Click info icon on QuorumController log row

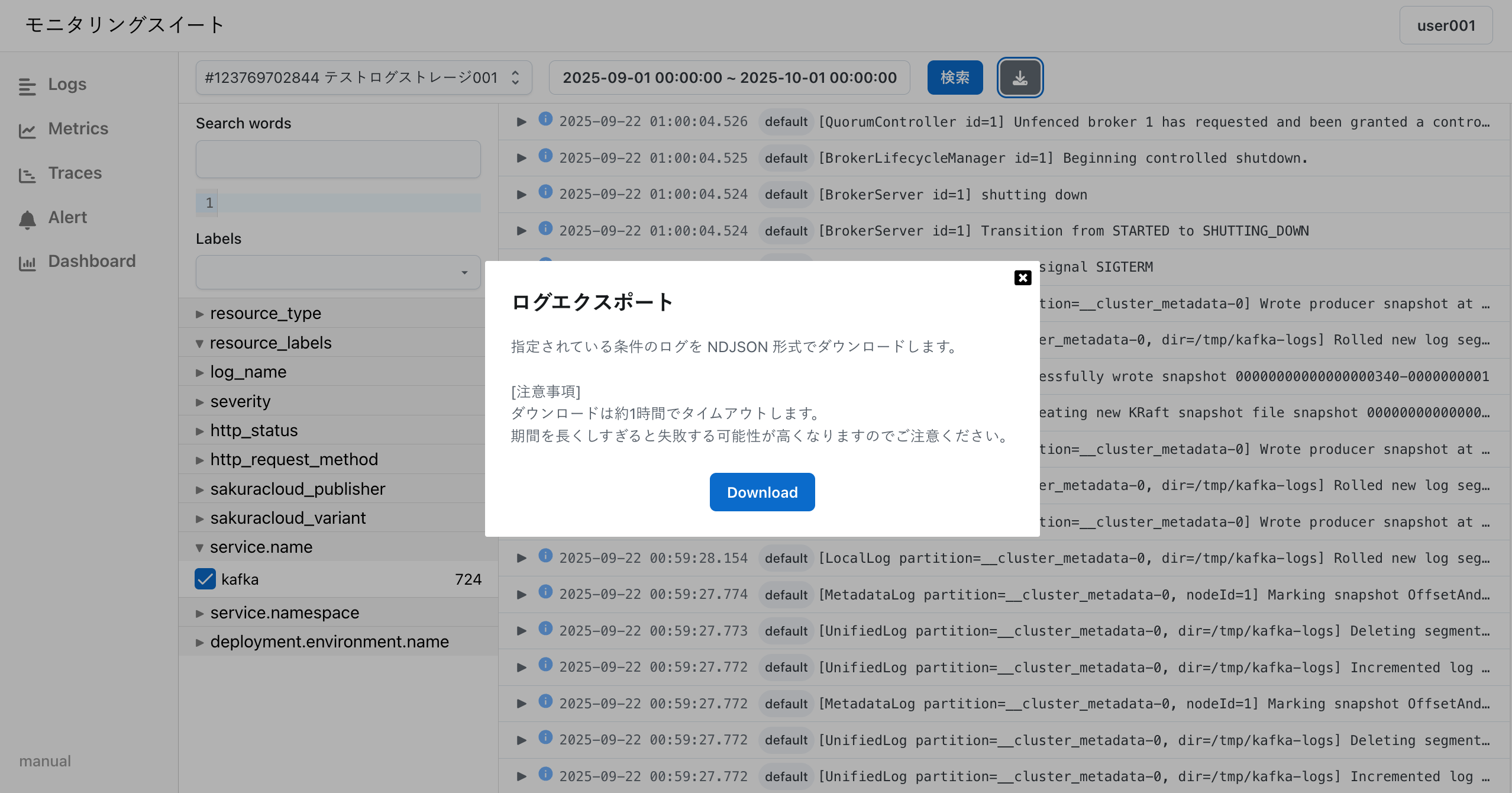545,120
